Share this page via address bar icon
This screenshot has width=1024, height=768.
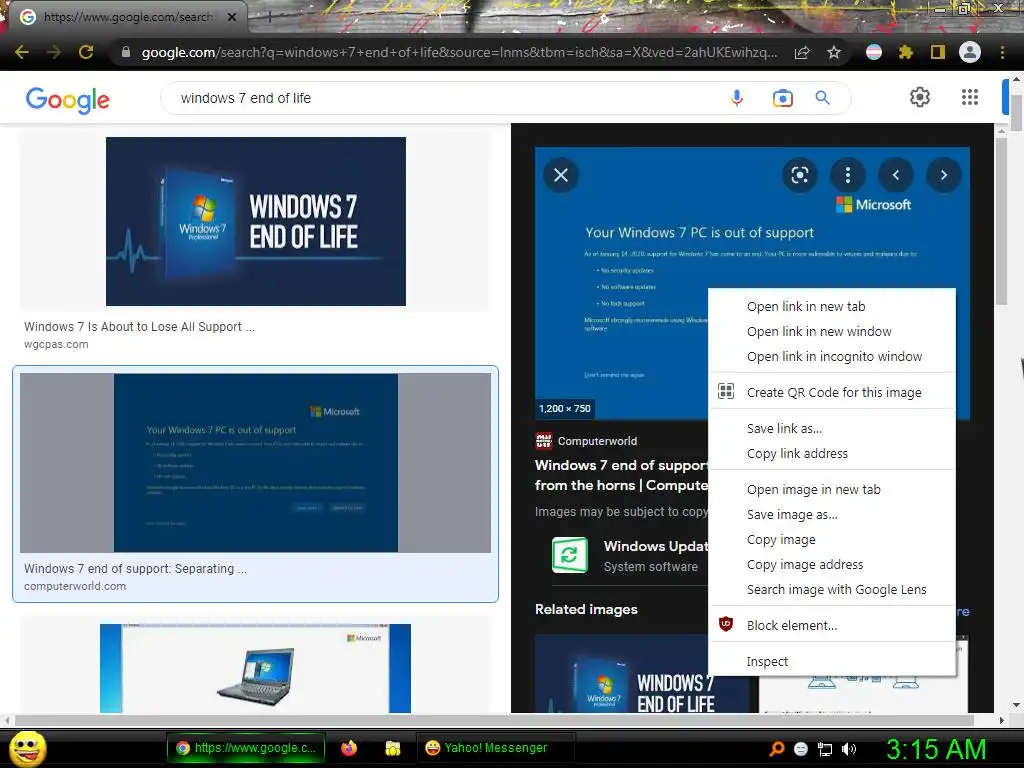[802, 52]
